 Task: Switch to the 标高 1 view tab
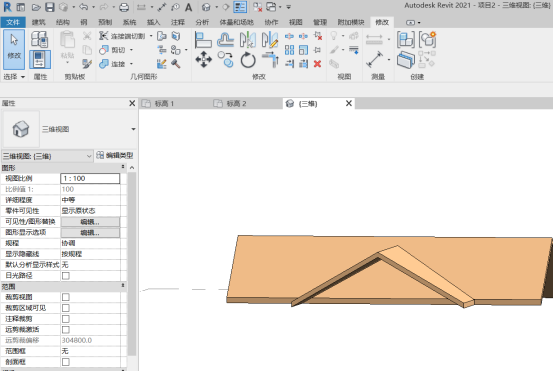point(164,103)
